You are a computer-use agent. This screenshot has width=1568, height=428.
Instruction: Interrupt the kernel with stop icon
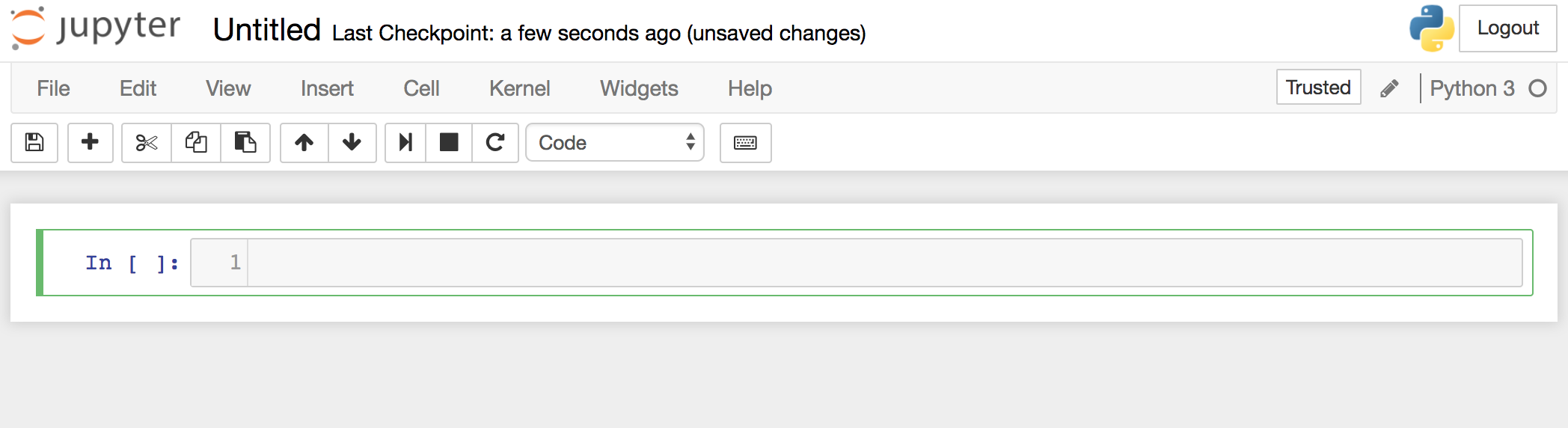pos(449,142)
